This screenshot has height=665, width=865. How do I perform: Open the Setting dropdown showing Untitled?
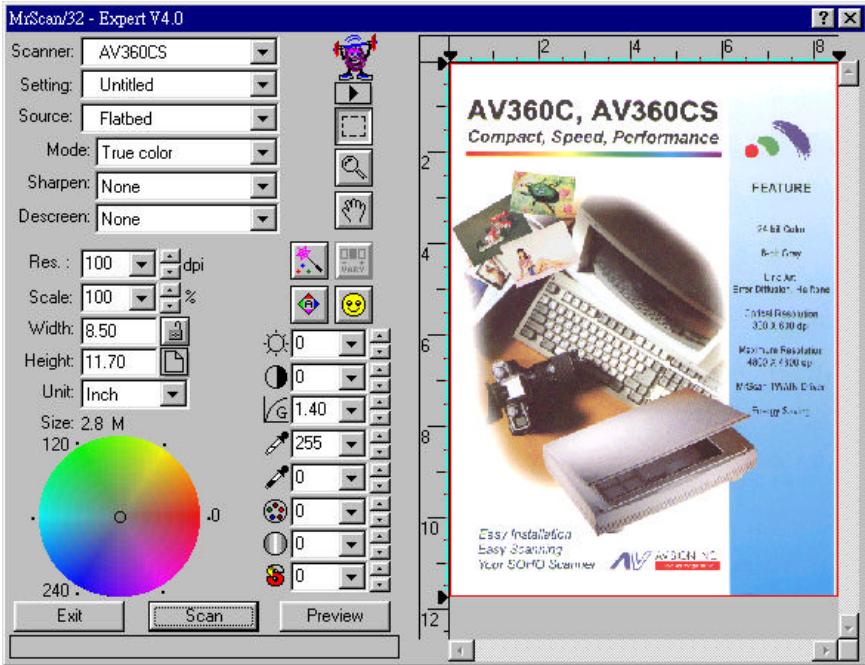point(263,85)
